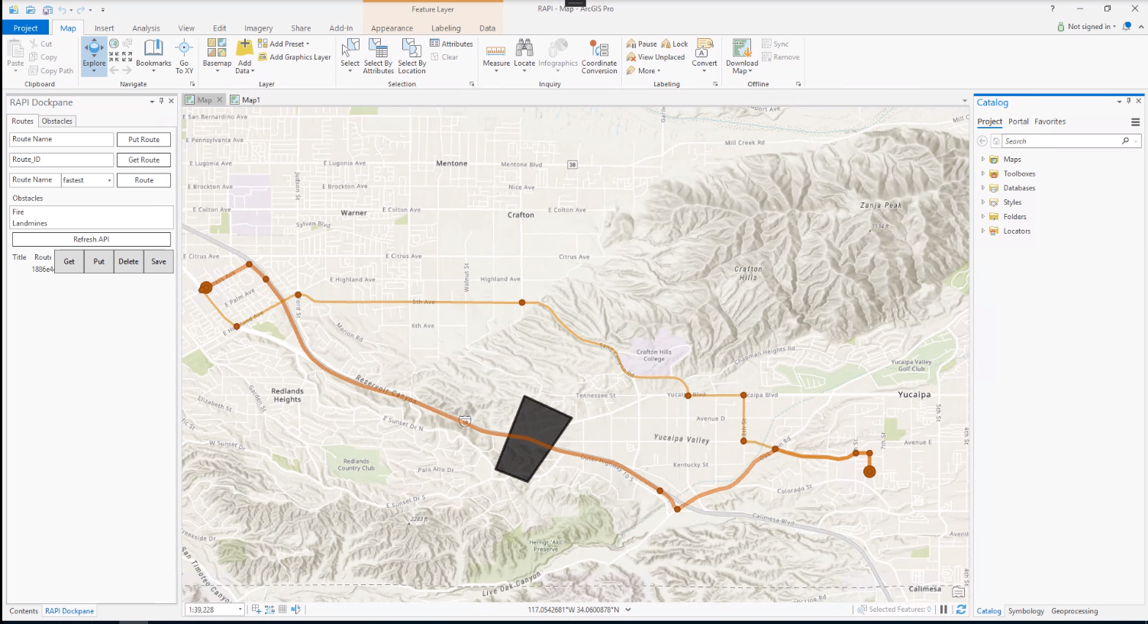
Task: Click the Refresh API button
Action: pyautogui.click(x=92, y=239)
